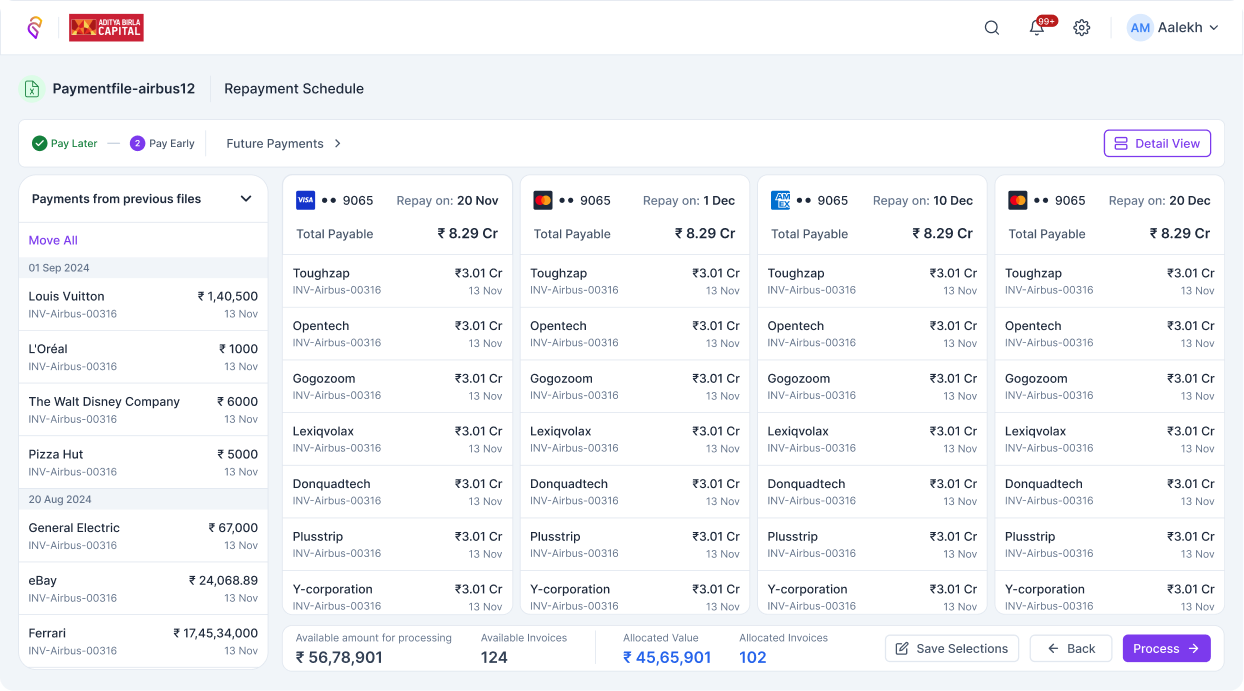The image size is (1244, 691).
Task: Click Plusstrip in the 20 Nov column
Action: [398, 545]
